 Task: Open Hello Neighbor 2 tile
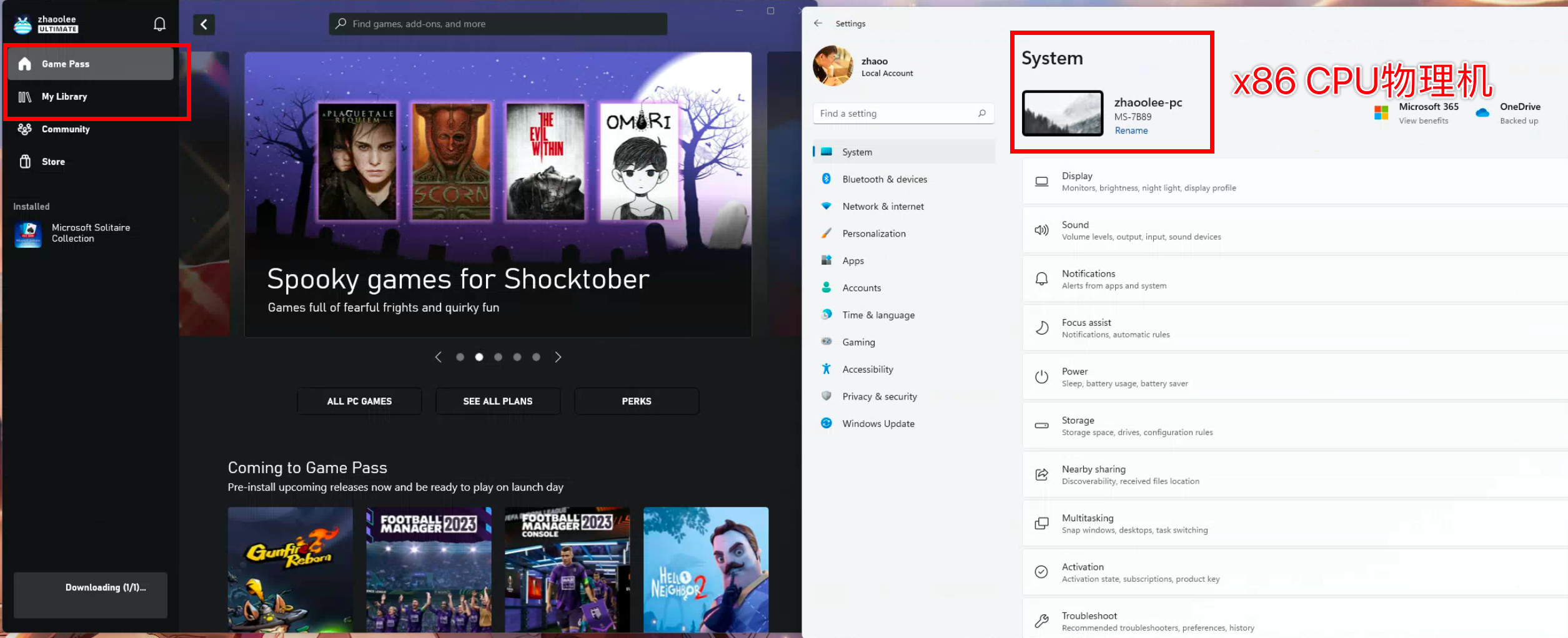(706, 569)
